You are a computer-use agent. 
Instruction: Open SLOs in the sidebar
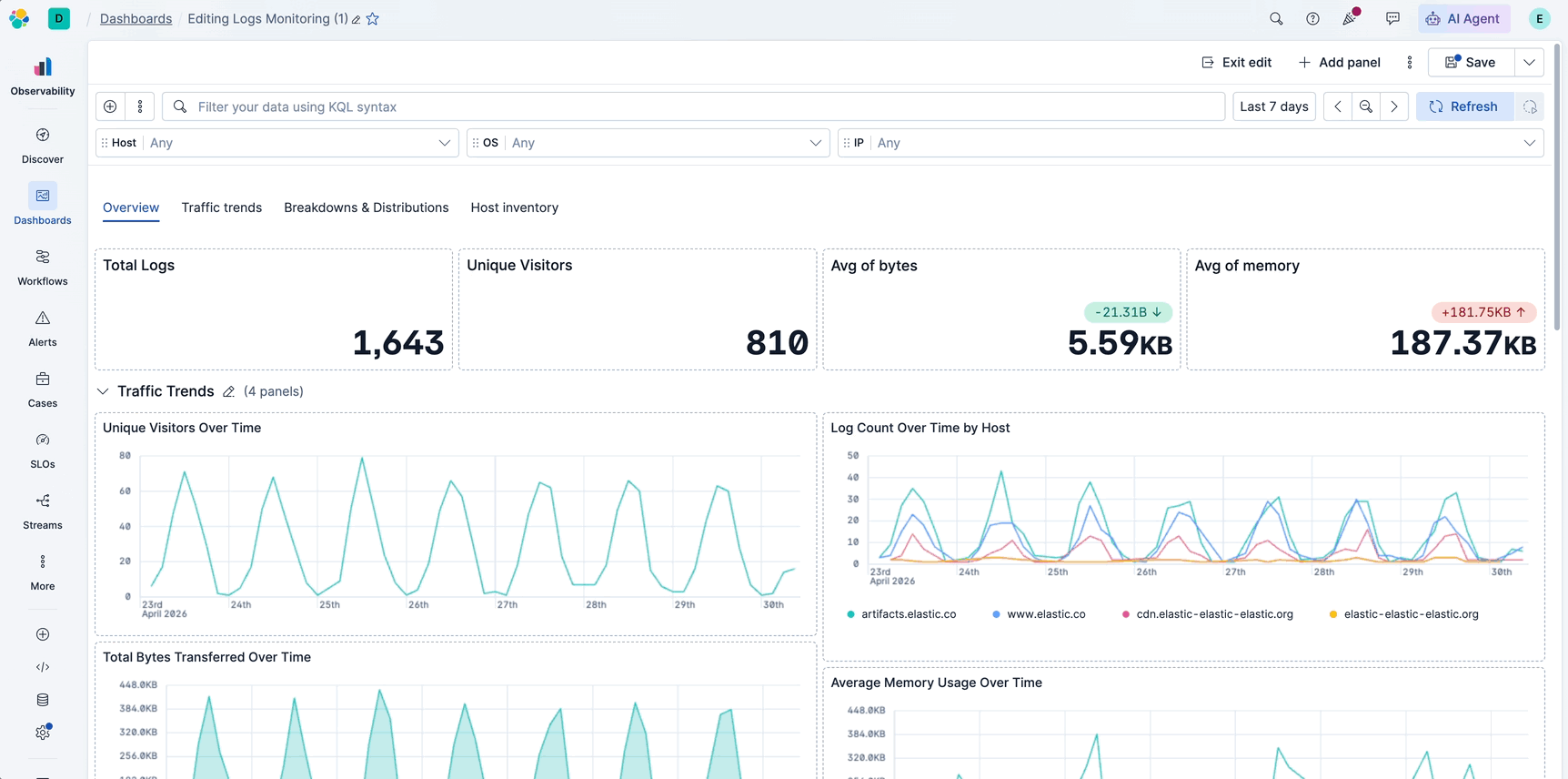point(43,450)
